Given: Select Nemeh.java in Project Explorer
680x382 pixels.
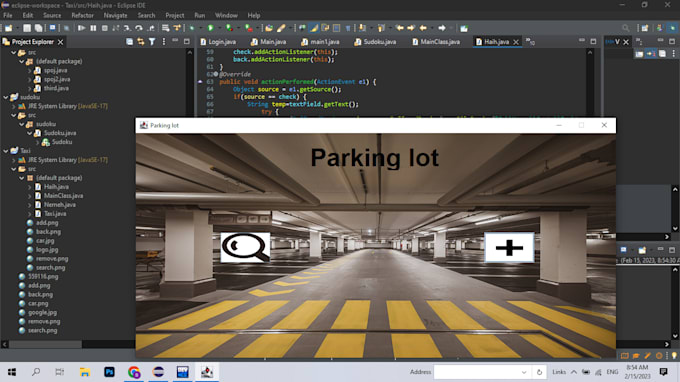Looking at the screenshot, I should point(59,205).
